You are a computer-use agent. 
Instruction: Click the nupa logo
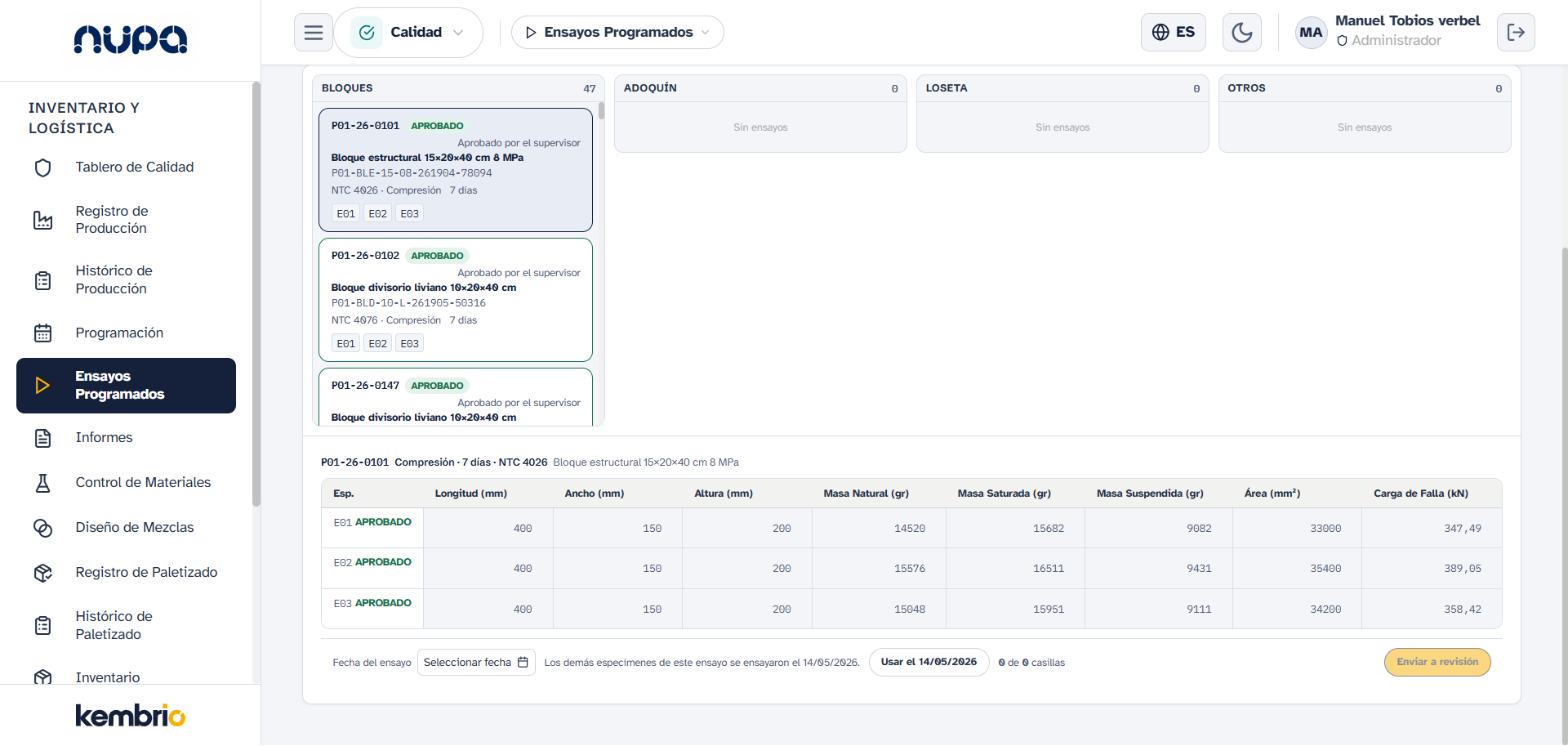pos(130,39)
